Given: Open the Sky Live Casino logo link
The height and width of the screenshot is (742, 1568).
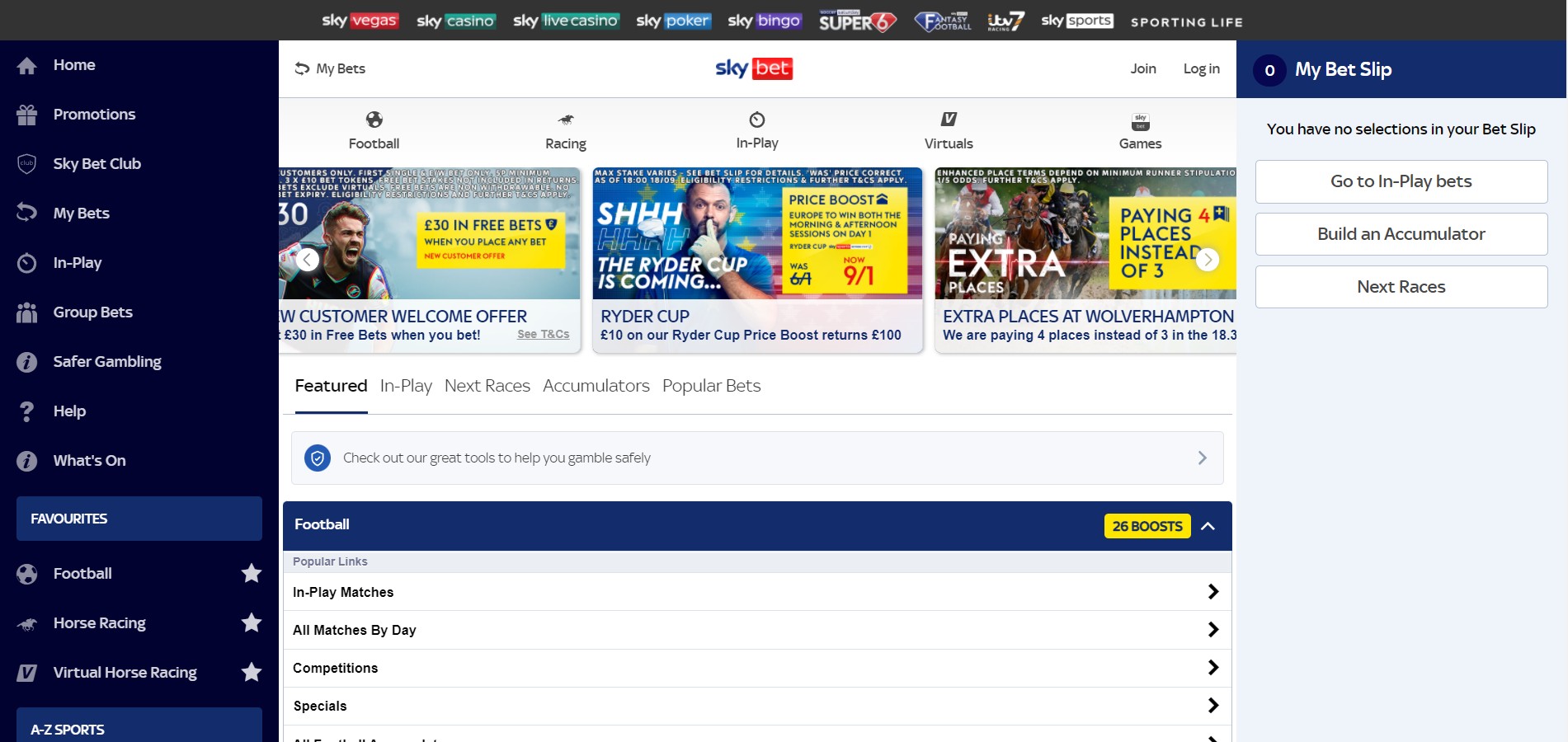Looking at the screenshot, I should tap(565, 21).
